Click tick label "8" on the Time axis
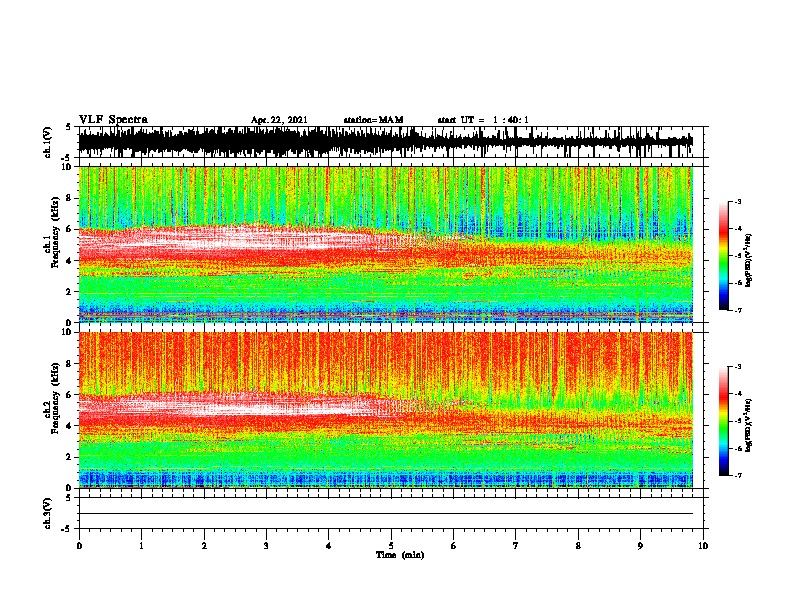This screenshot has height=612, width=792. [578, 546]
